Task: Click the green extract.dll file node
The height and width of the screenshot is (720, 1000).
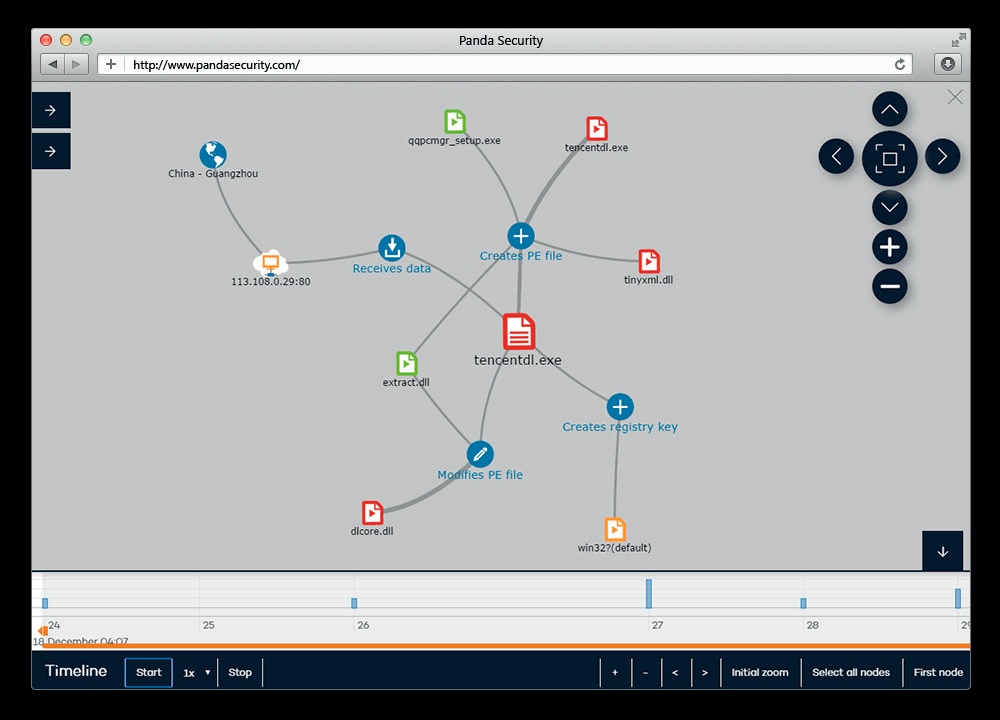Action: (407, 364)
